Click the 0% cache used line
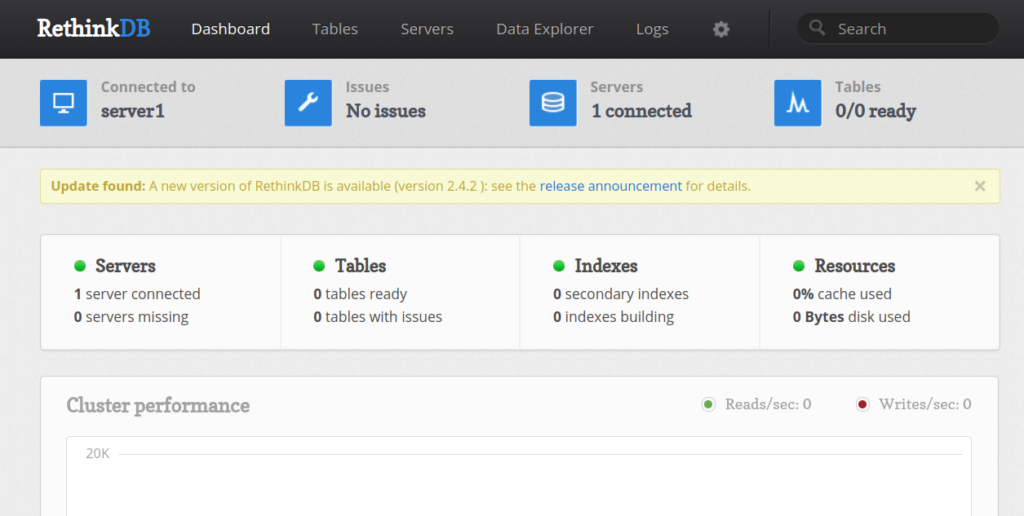Image resolution: width=1024 pixels, height=516 pixels. coord(842,294)
